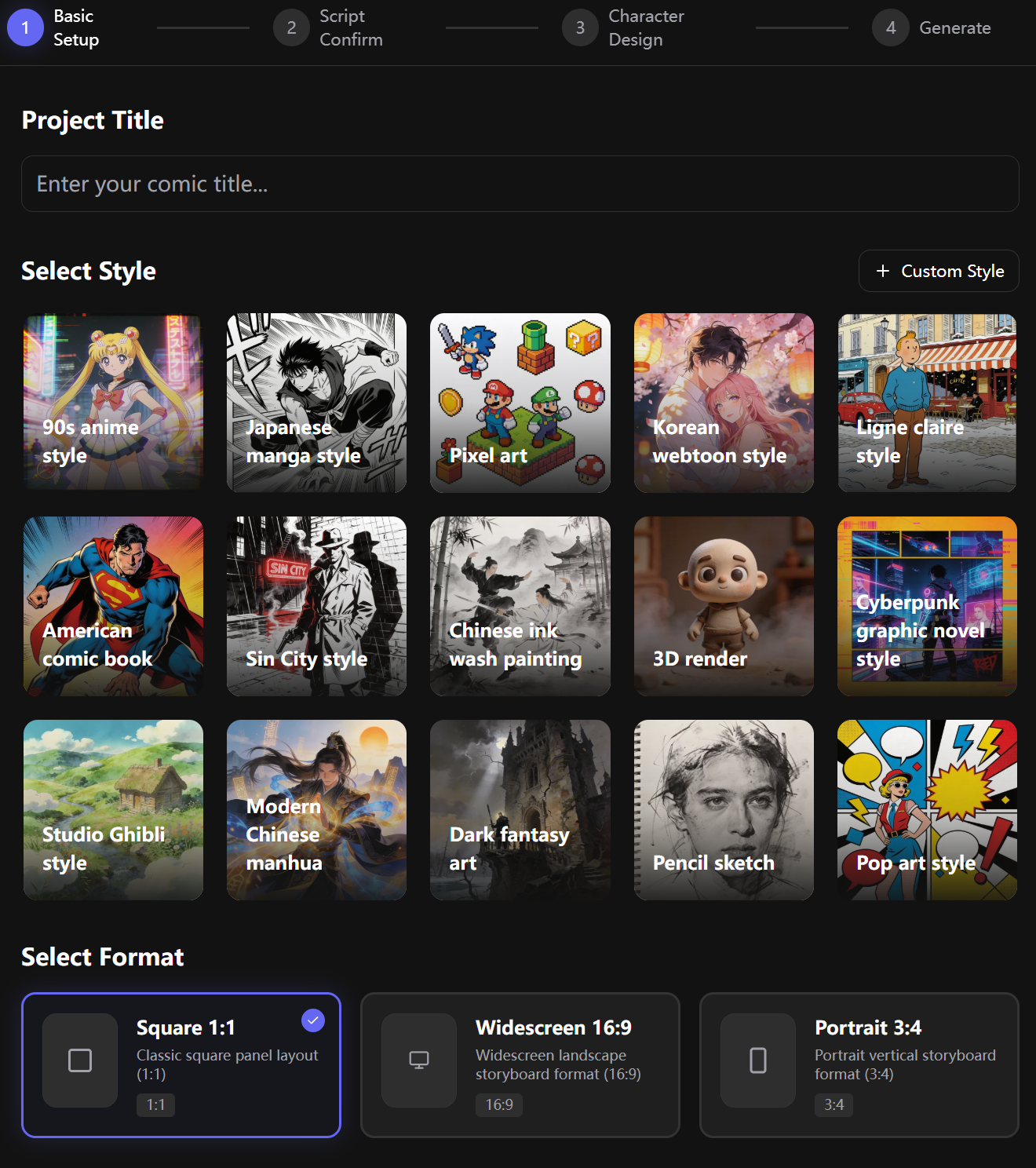
Task: Select the Cyberpunk graphic novel style
Action: pos(927,606)
